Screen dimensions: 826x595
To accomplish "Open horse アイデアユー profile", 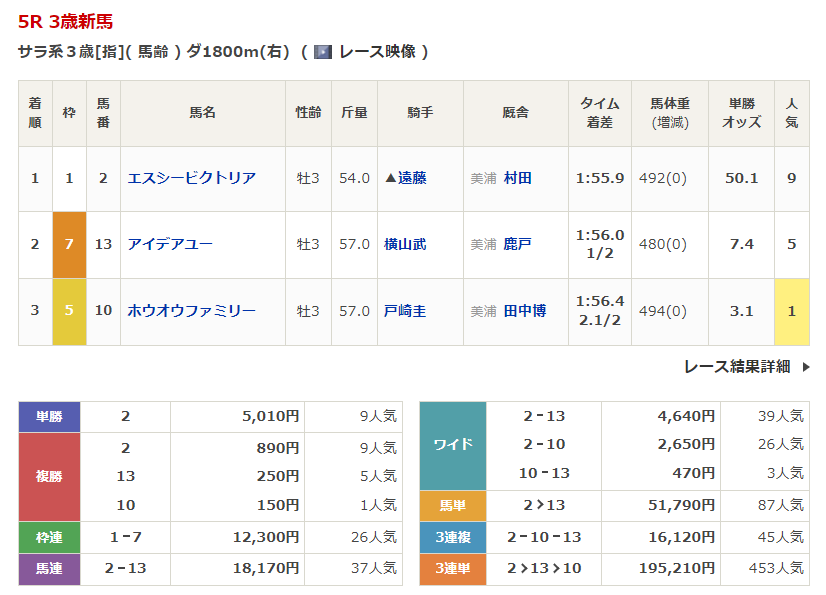I will (x=170, y=244).
